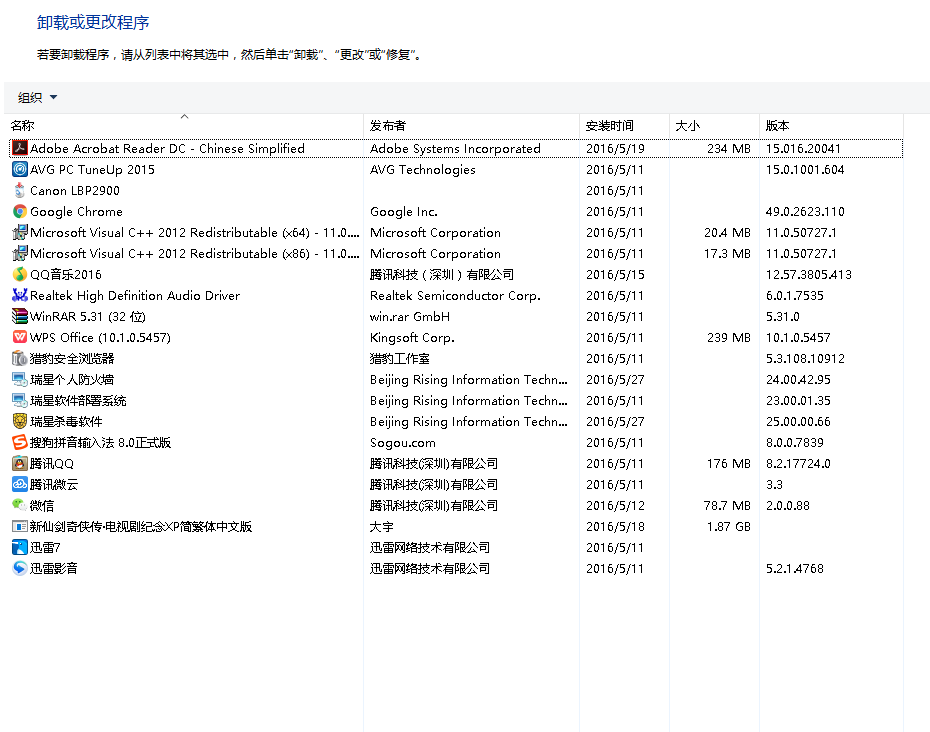Click size value 176 MB

(x=728, y=464)
